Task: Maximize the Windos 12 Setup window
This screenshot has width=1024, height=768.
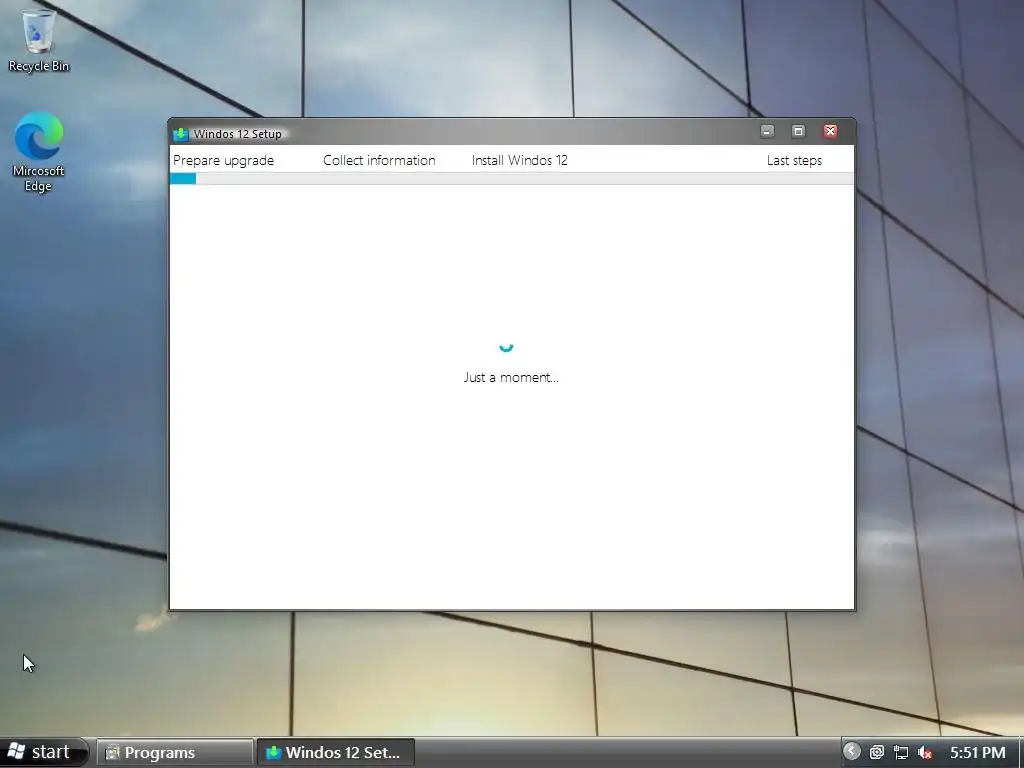Action: click(x=798, y=131)
